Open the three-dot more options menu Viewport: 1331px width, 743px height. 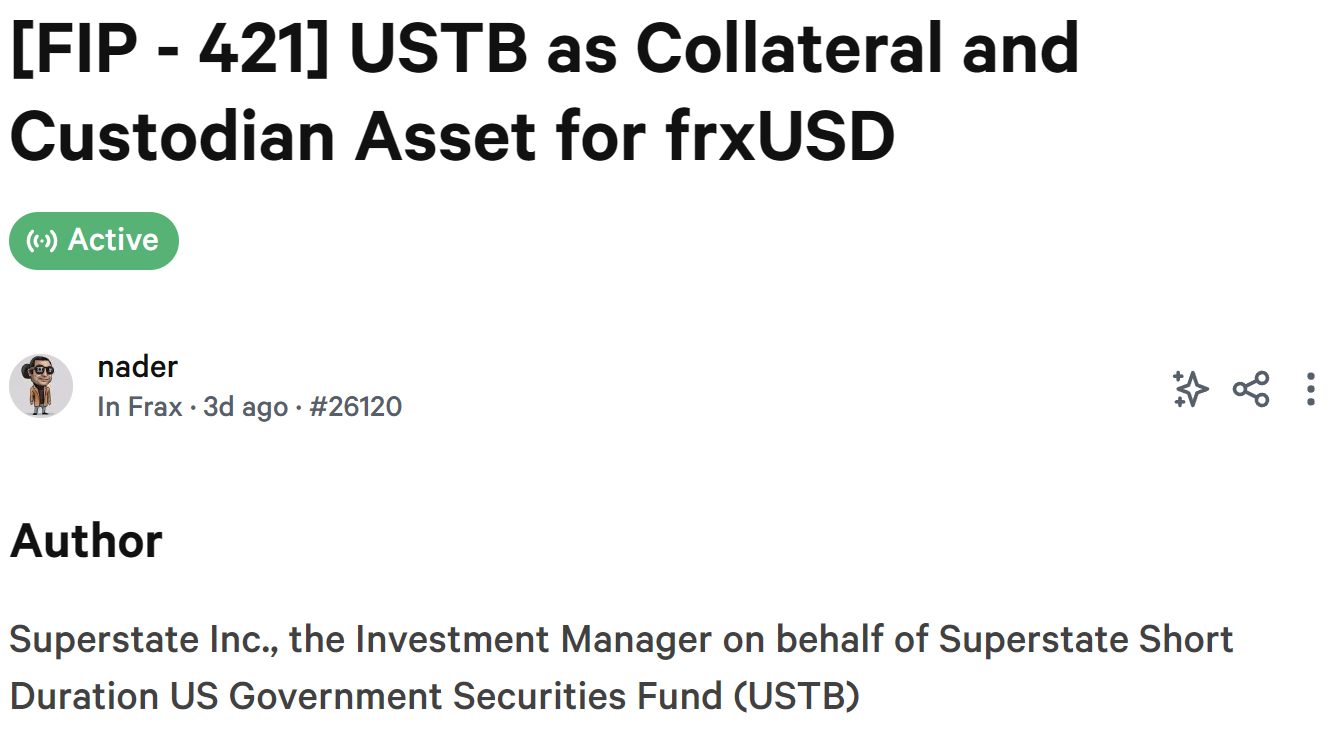[1310, 389]
